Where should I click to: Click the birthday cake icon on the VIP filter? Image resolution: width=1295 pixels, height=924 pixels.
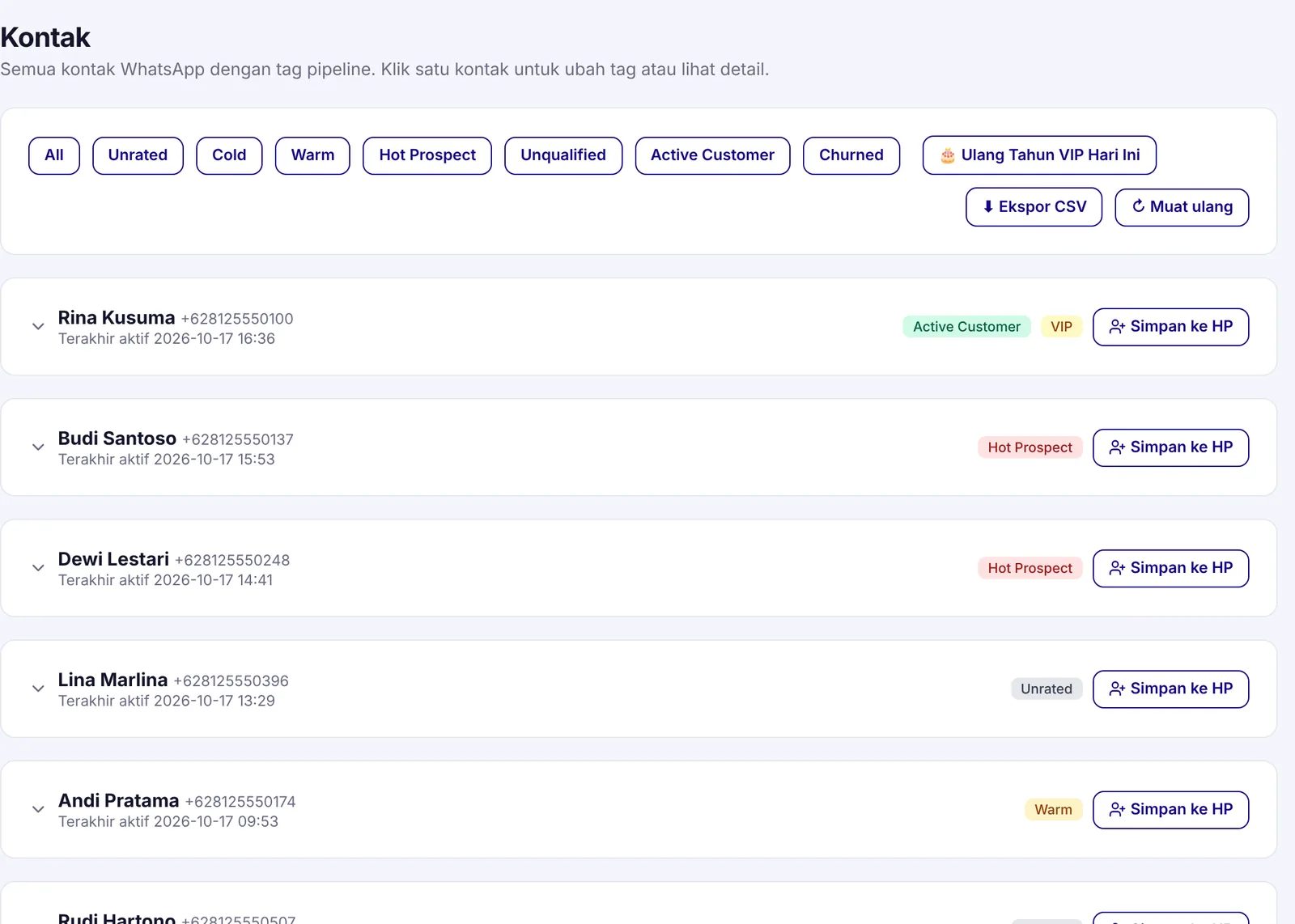coord(947,155)
